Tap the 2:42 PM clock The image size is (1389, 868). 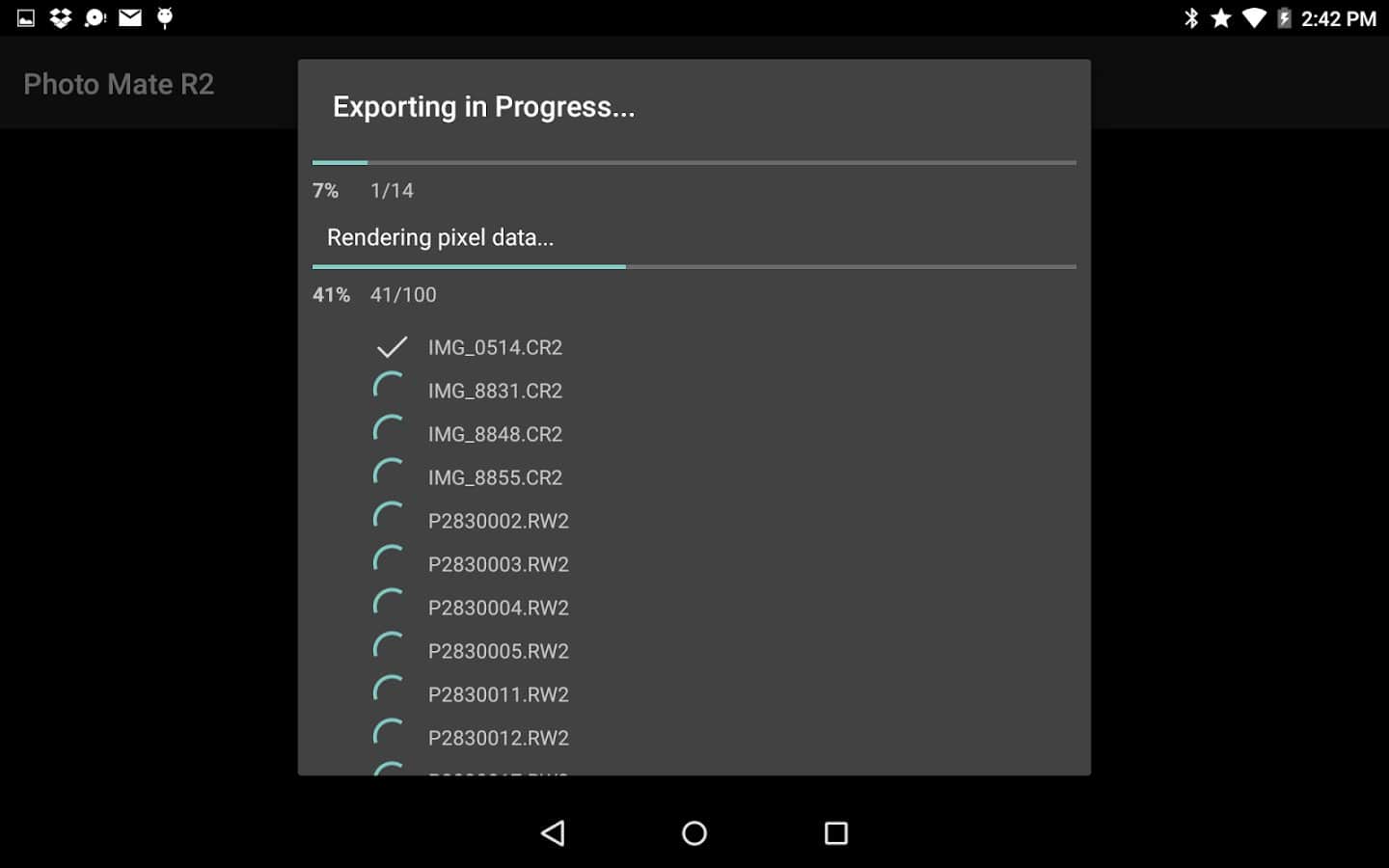[x=1338, y=18]
